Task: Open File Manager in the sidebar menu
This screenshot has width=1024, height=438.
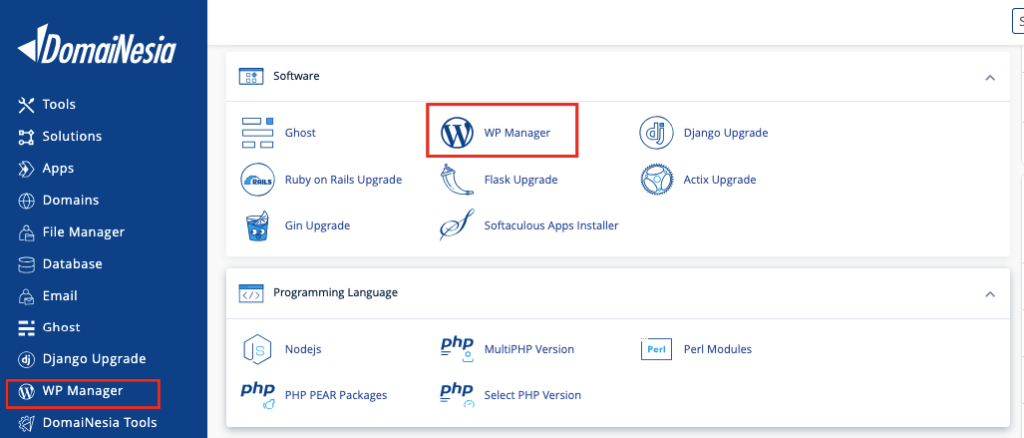Action: [x=84, y=232]
